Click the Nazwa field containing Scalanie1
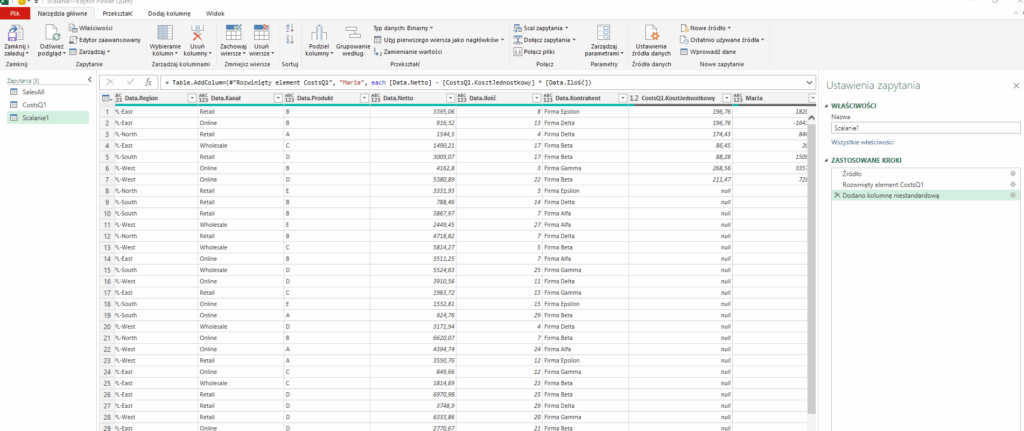Viewport: 1024px width, 431px height. 925,129
